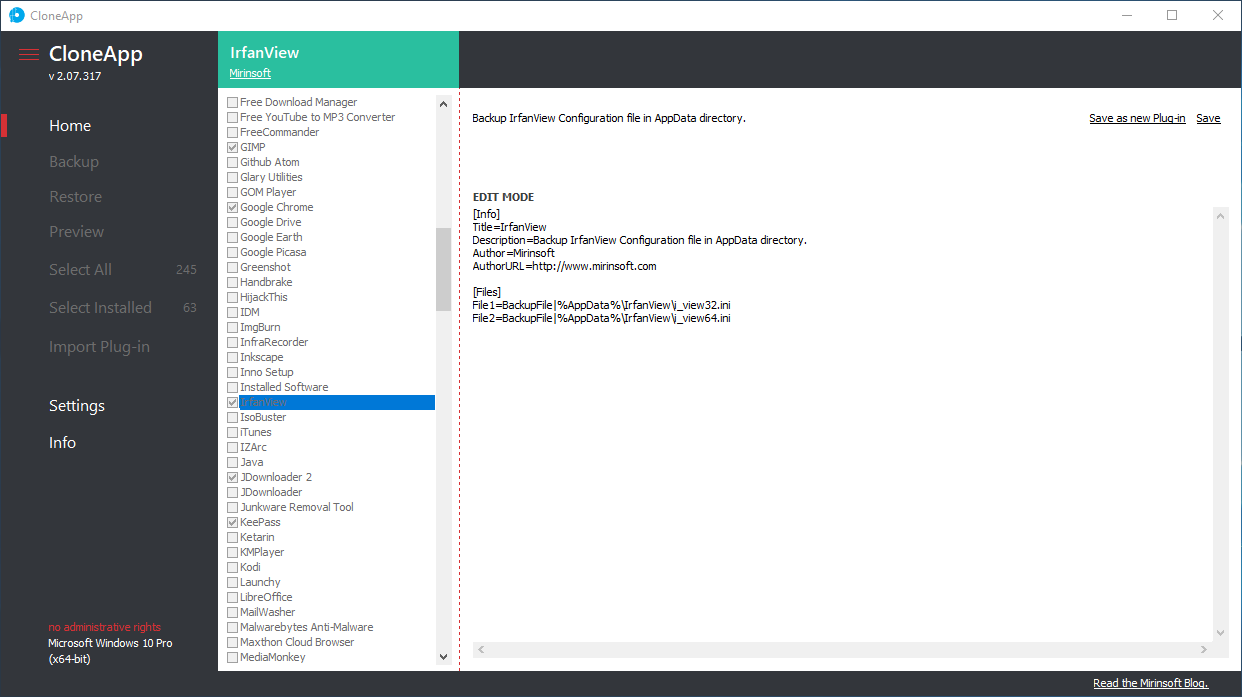Click the CloneApp logo in title bar
Viewport: 1242px width, 697px height.
coord(16,15)
